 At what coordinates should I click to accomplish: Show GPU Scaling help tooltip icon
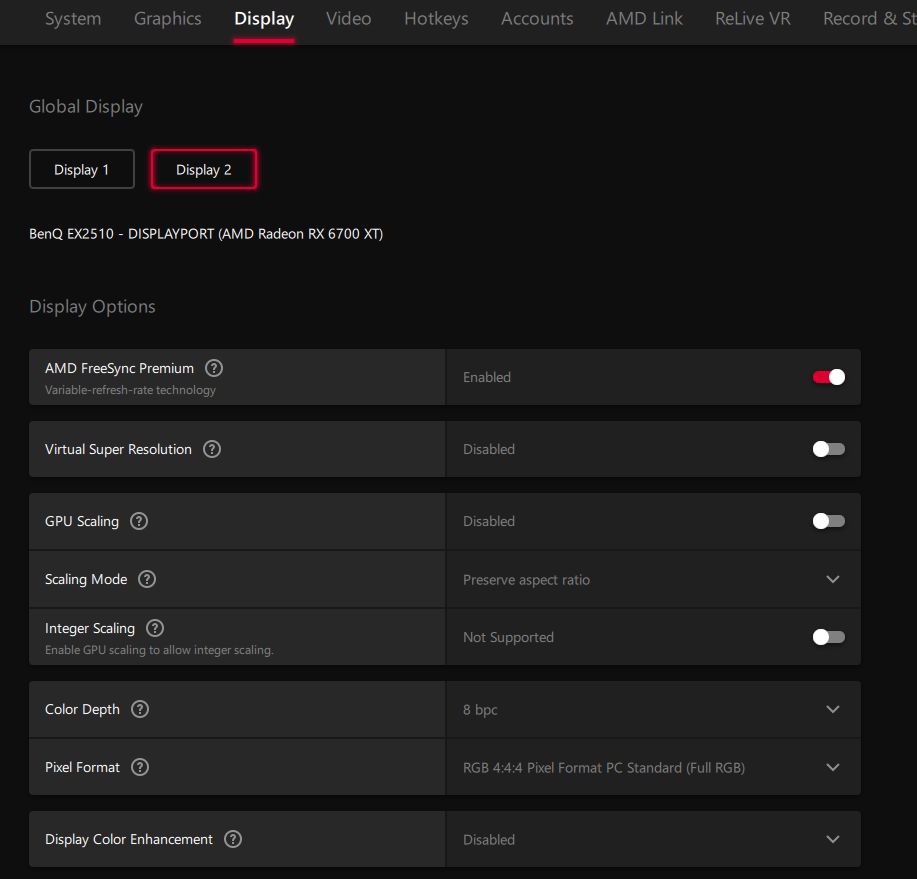(139, 521)
